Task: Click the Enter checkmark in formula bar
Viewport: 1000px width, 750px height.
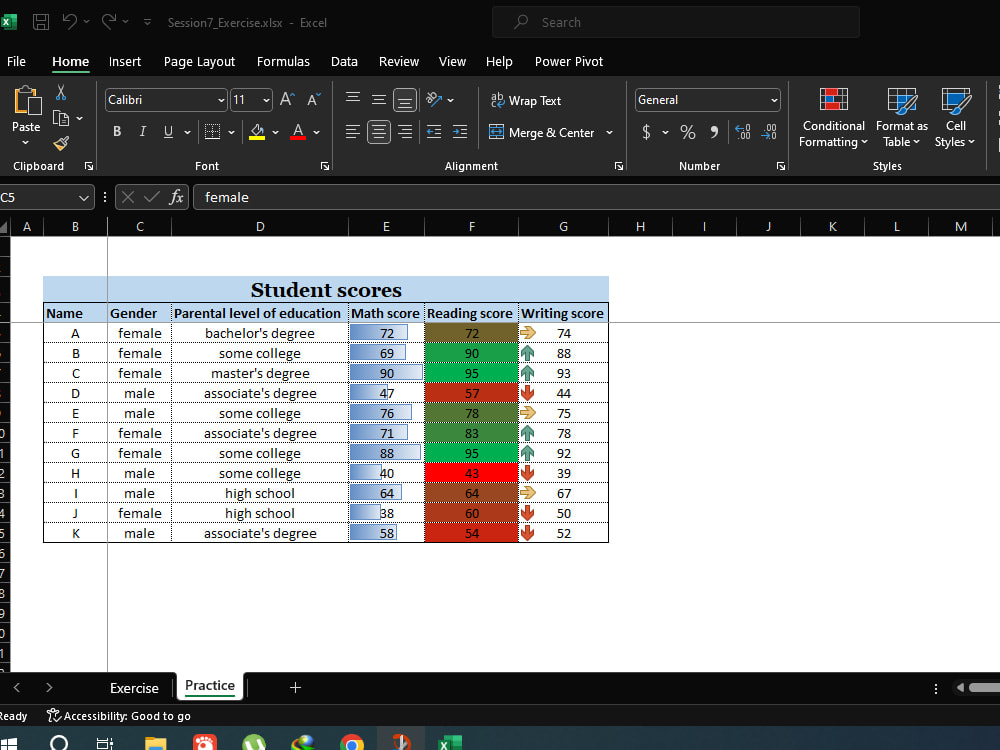Action: pyautogui.click(x=152, y=197)
